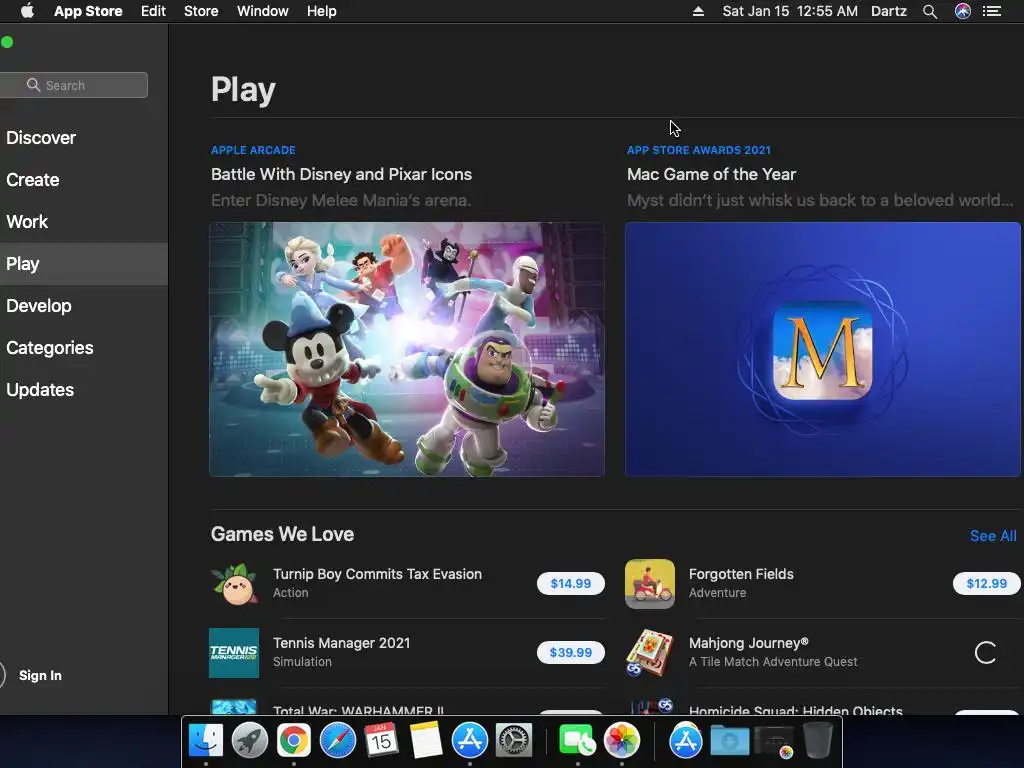Focus the App Store Search field
Image resolution: width=1024 pixels, height=768 pixels.
pyautogui.click(x=74, y=85)
